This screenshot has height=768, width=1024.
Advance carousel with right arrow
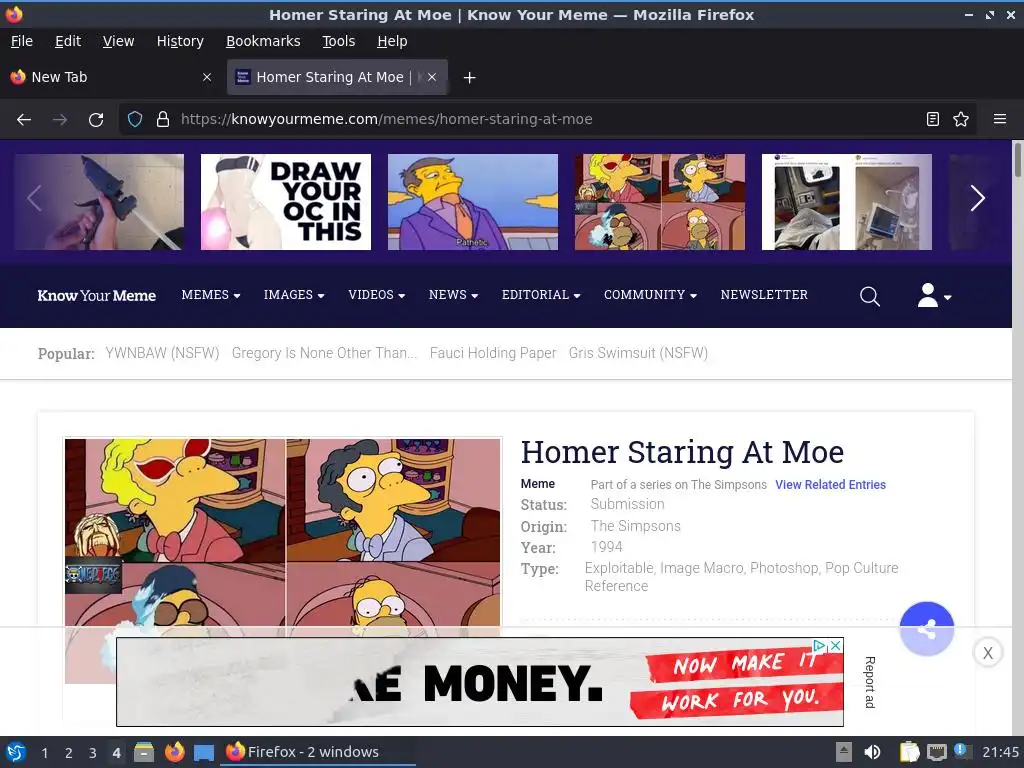(x=977, y=199)
